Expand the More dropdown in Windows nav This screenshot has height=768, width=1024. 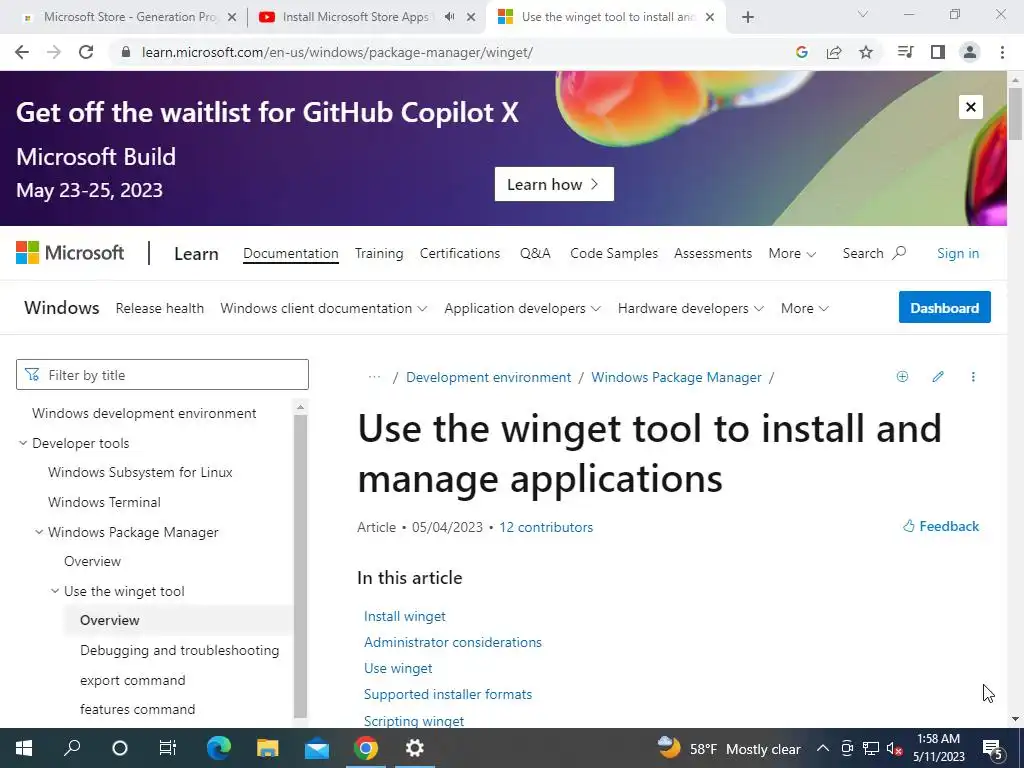805,308
